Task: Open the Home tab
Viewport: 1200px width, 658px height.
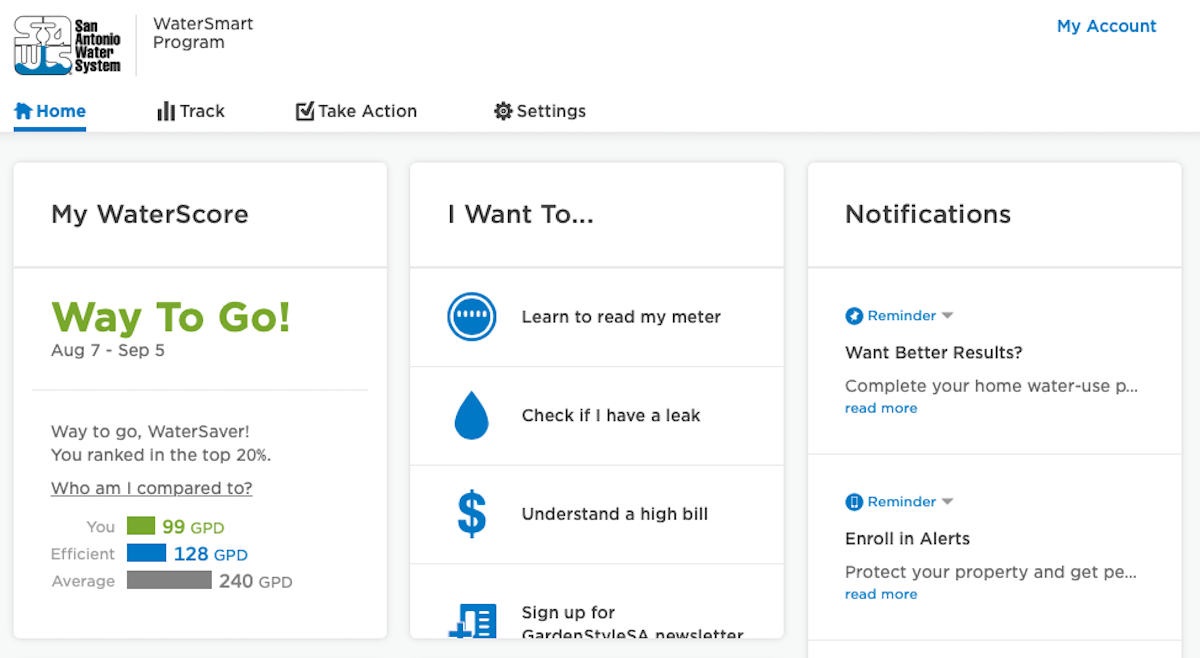Action: [x=50, y=111]
